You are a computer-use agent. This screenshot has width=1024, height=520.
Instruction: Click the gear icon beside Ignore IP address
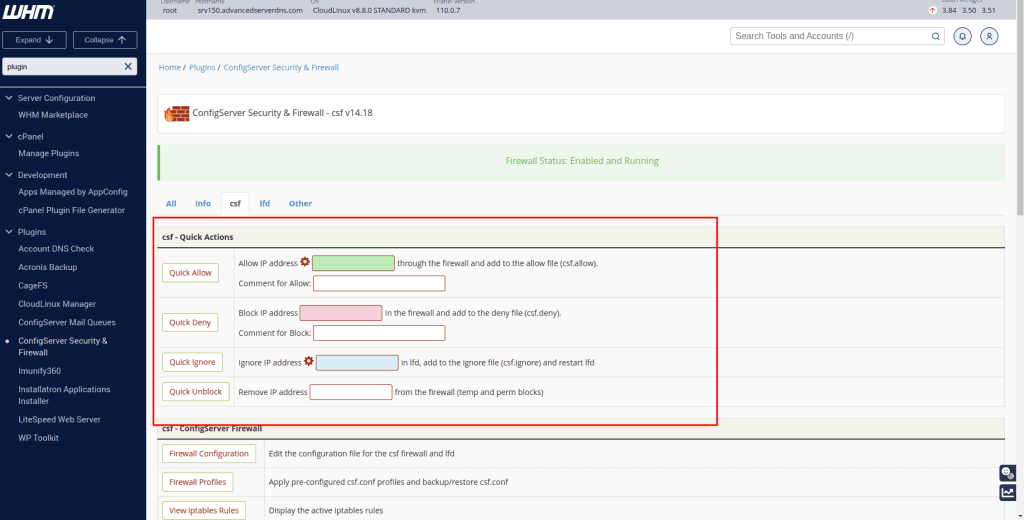coord(309,361)
